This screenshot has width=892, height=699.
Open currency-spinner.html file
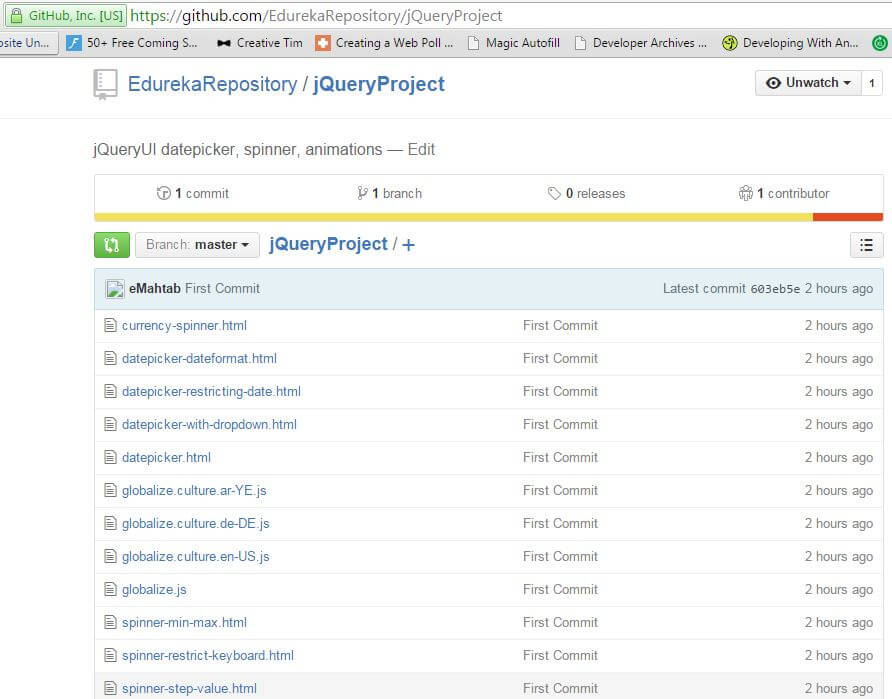point(184,325)
